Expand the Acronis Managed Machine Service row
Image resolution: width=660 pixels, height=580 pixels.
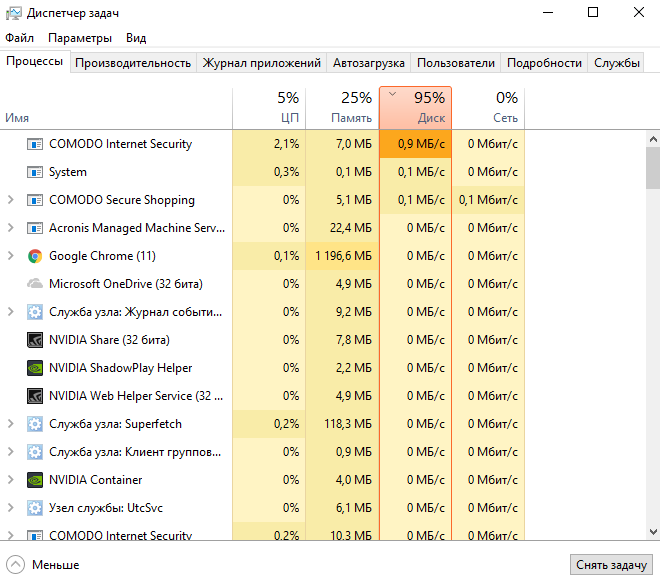11,228
